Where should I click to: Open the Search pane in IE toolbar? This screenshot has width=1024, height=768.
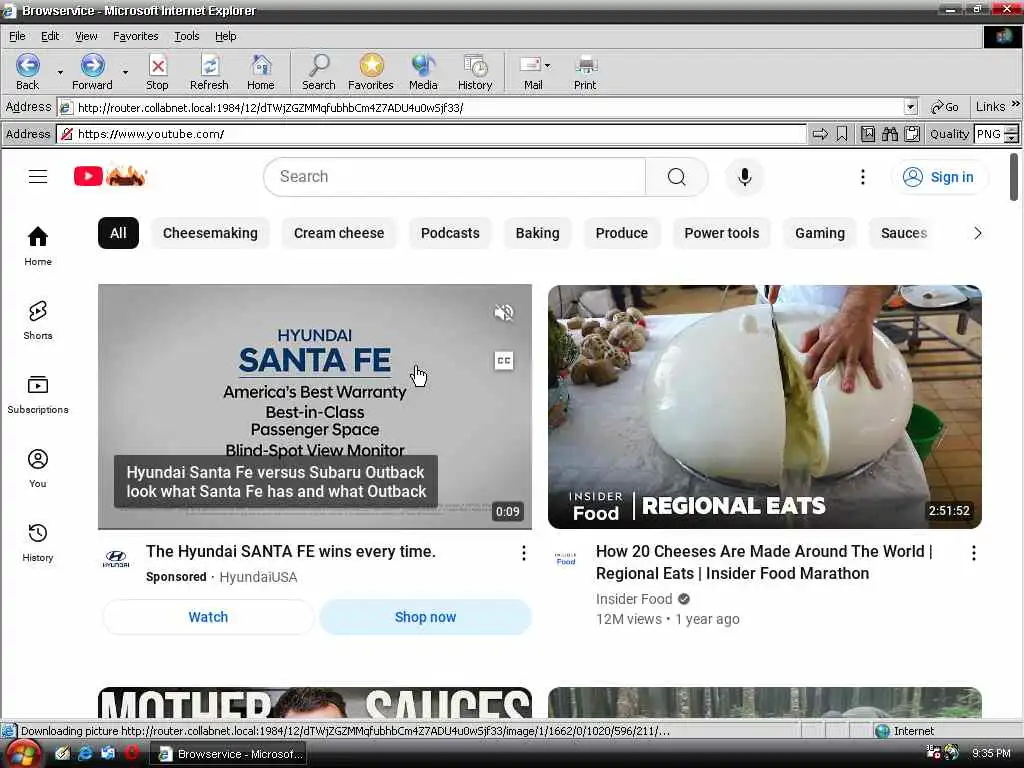point(319,72)
